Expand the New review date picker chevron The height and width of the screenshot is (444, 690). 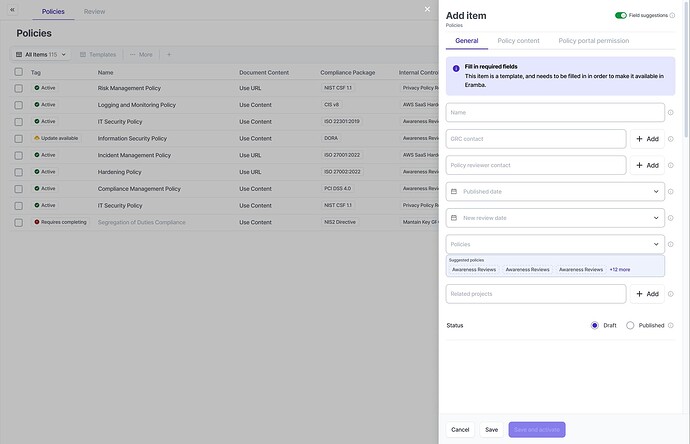point(656,218)
